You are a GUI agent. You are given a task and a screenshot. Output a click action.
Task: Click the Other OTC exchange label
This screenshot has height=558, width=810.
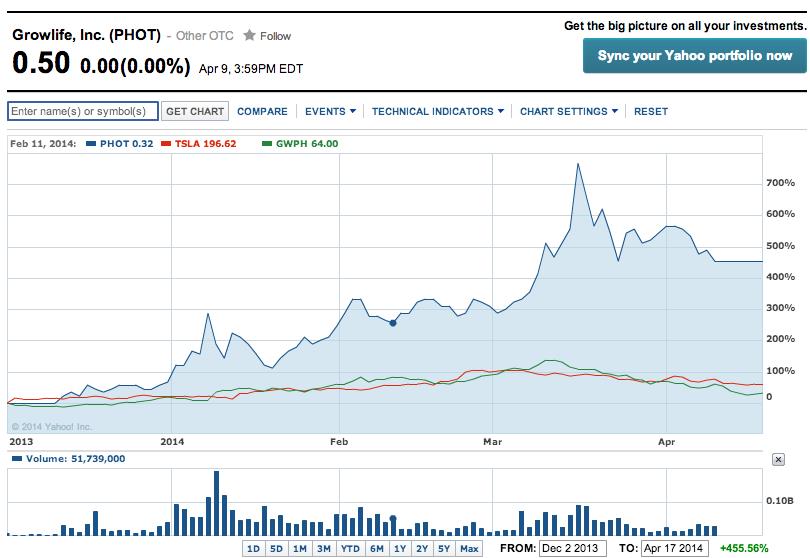[205, 36]
